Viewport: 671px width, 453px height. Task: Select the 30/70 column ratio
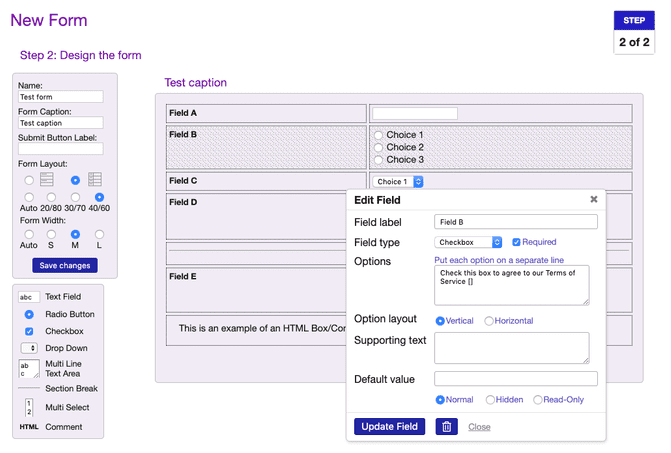(75, 197)
